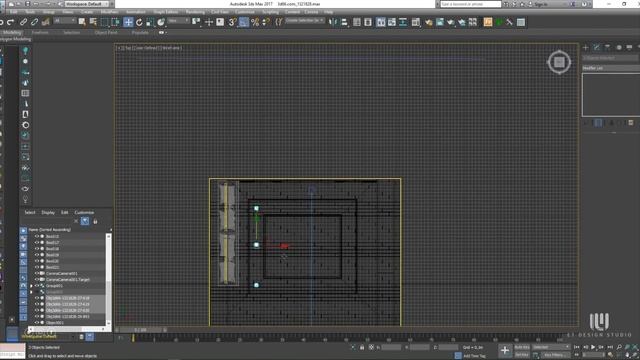Activate the Select and Rotate tool
640x360 pixels.
139,22
